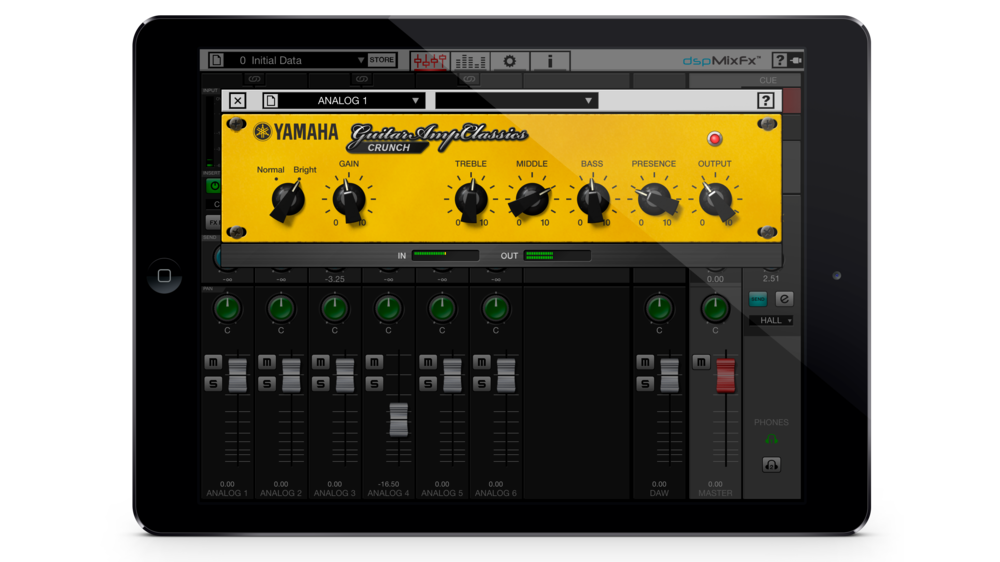Screen dimensions: 1000x562
Task: Solo the Analog 5 channel
Action: (428, 383)
